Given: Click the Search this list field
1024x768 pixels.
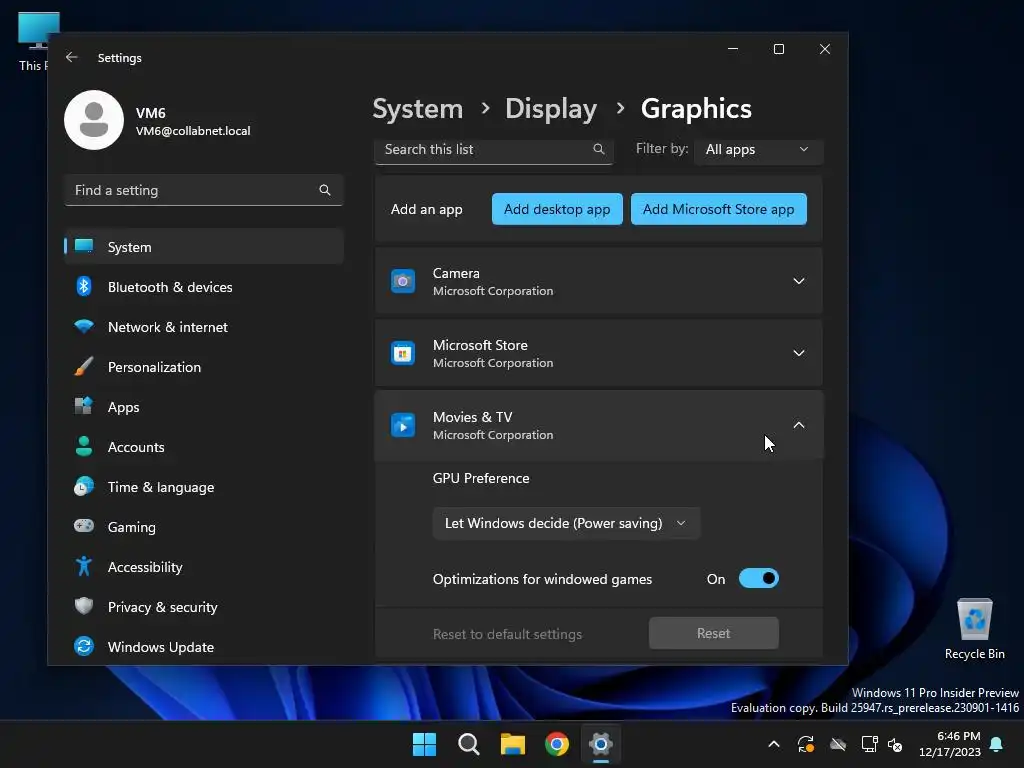Looking at the screenshot, I should tap(494, 150).
